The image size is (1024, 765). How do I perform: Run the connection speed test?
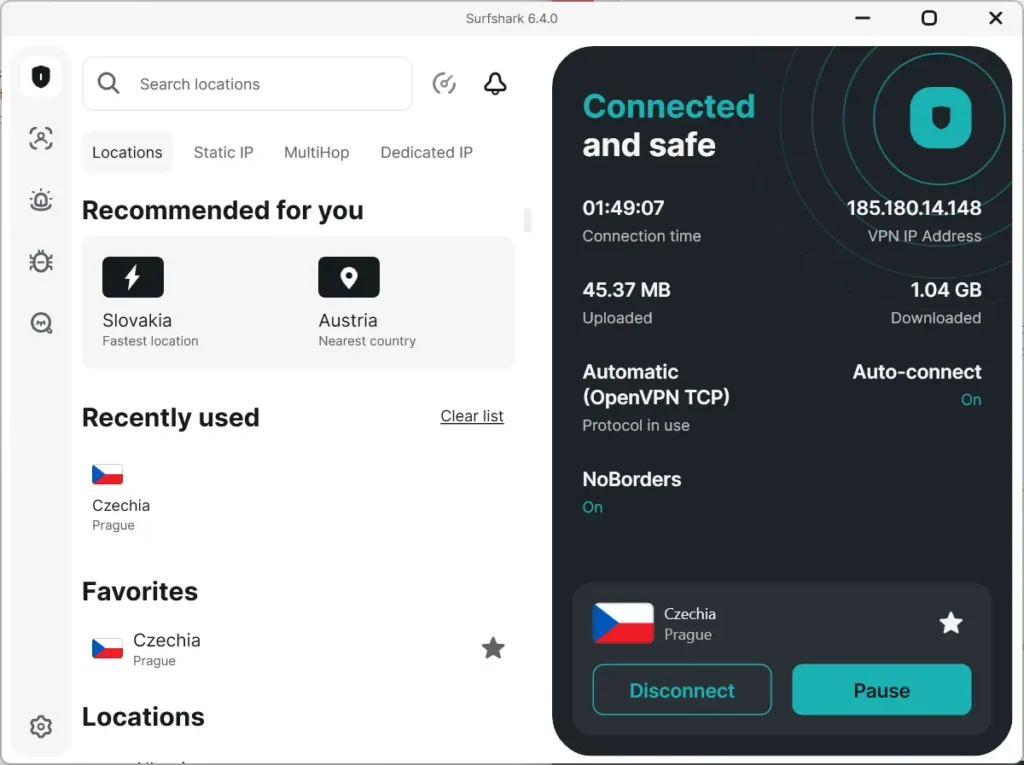click(444, 84)
